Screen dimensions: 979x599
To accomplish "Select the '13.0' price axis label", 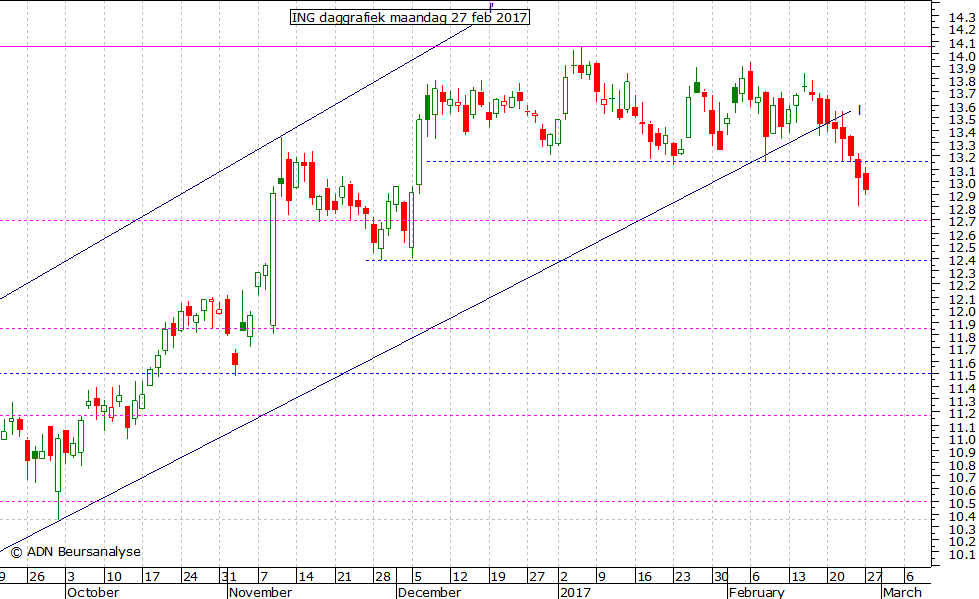I will (x=962, y=184).
